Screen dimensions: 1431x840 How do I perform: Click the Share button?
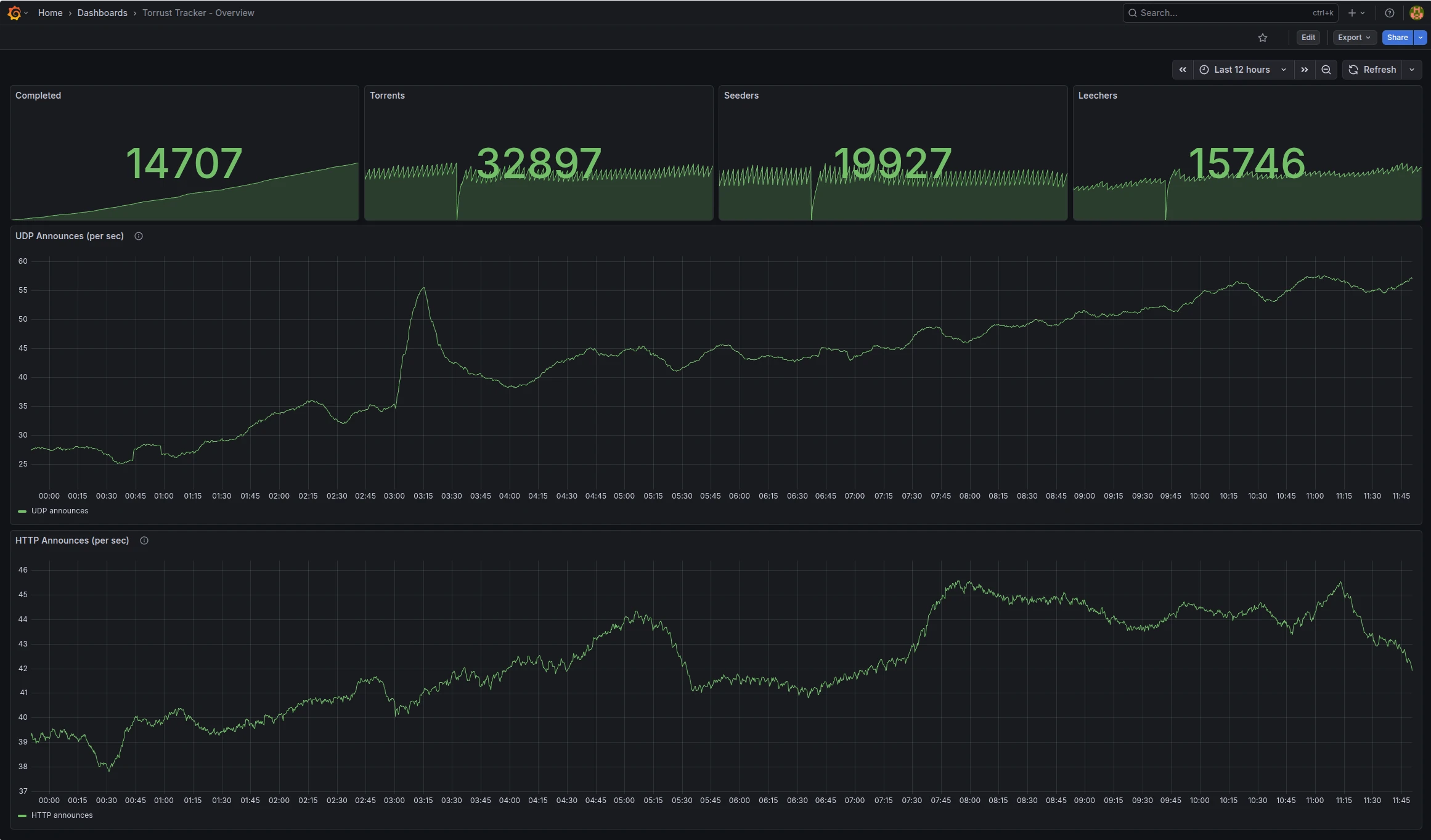(x=1396, y=37)
